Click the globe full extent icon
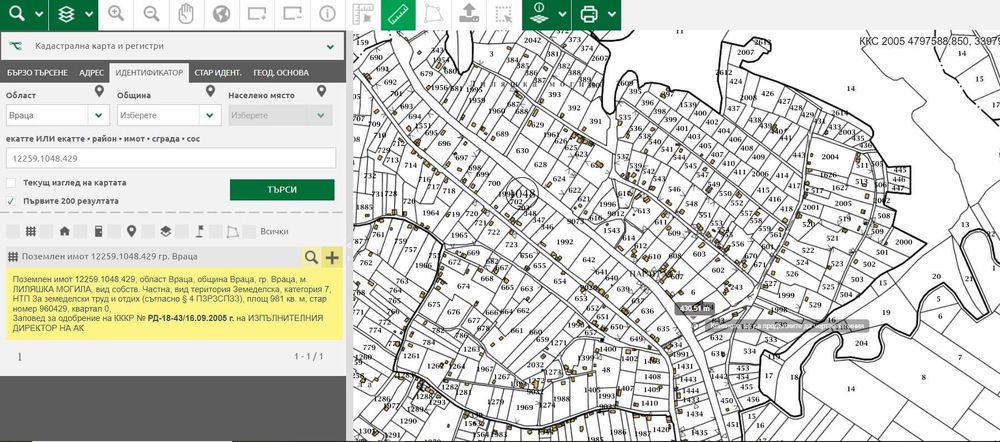The height and width of the screenshot is (442, 1000). tap(221, 14)
